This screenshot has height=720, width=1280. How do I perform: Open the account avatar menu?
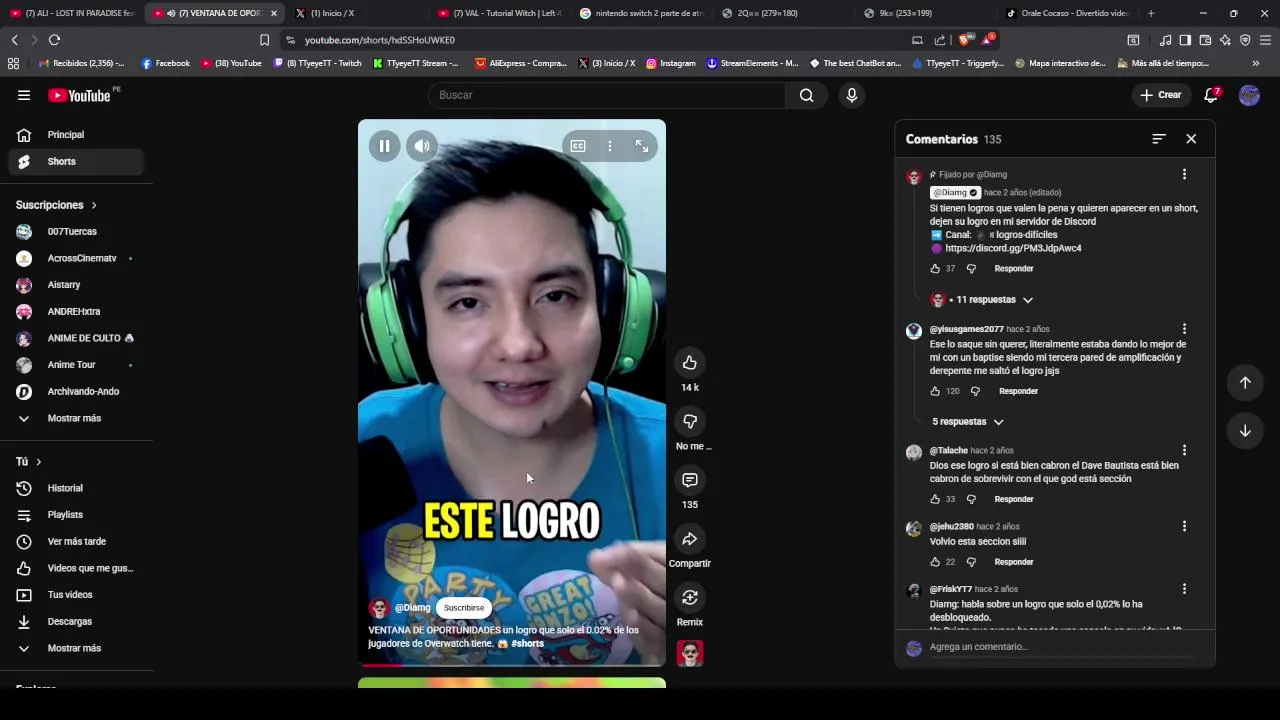[1249, 95]
